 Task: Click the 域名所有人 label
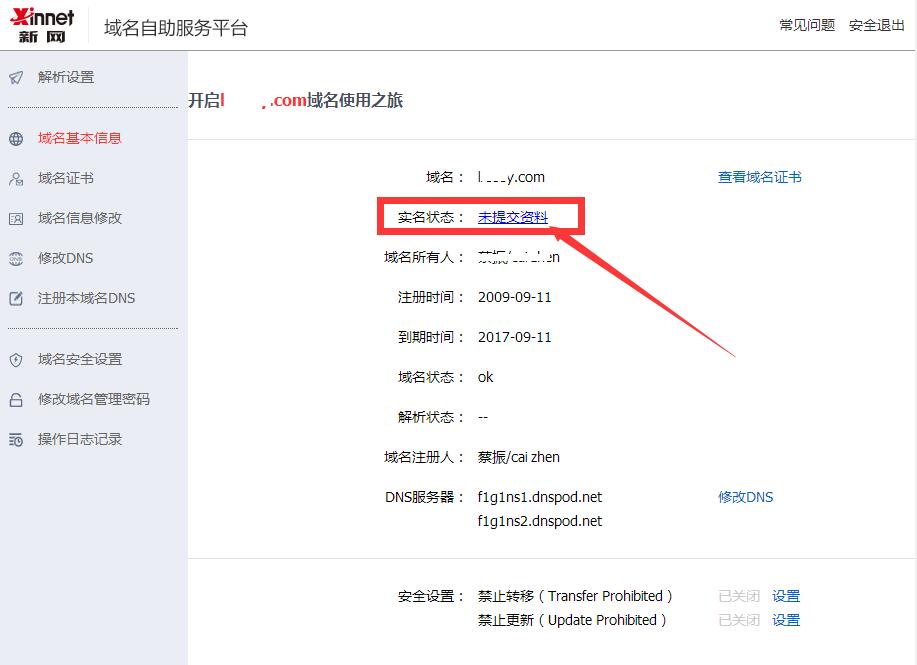pos(424,257)
